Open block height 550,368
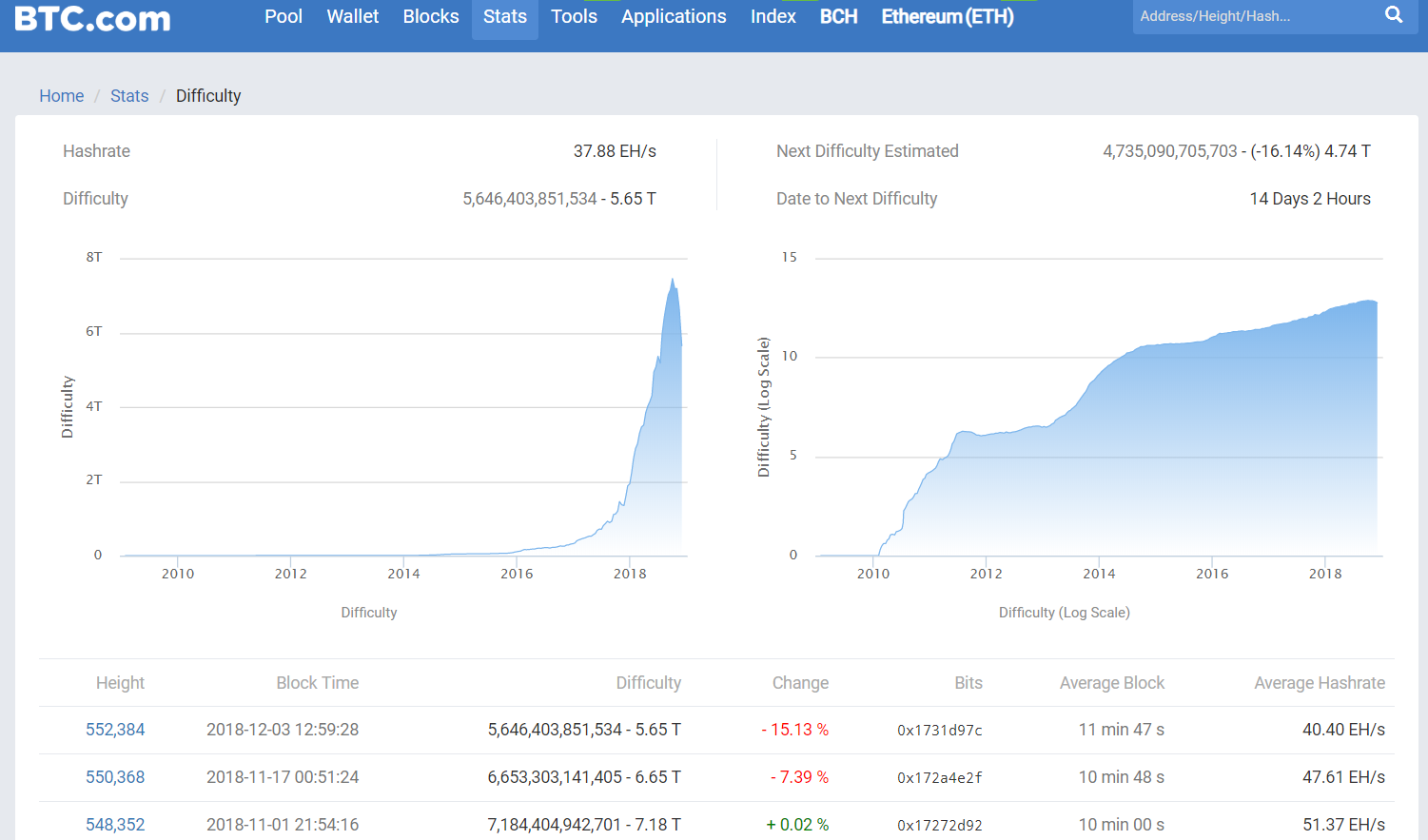The width and height of the screenshot is (1428, 840). [x=115, y=777]
